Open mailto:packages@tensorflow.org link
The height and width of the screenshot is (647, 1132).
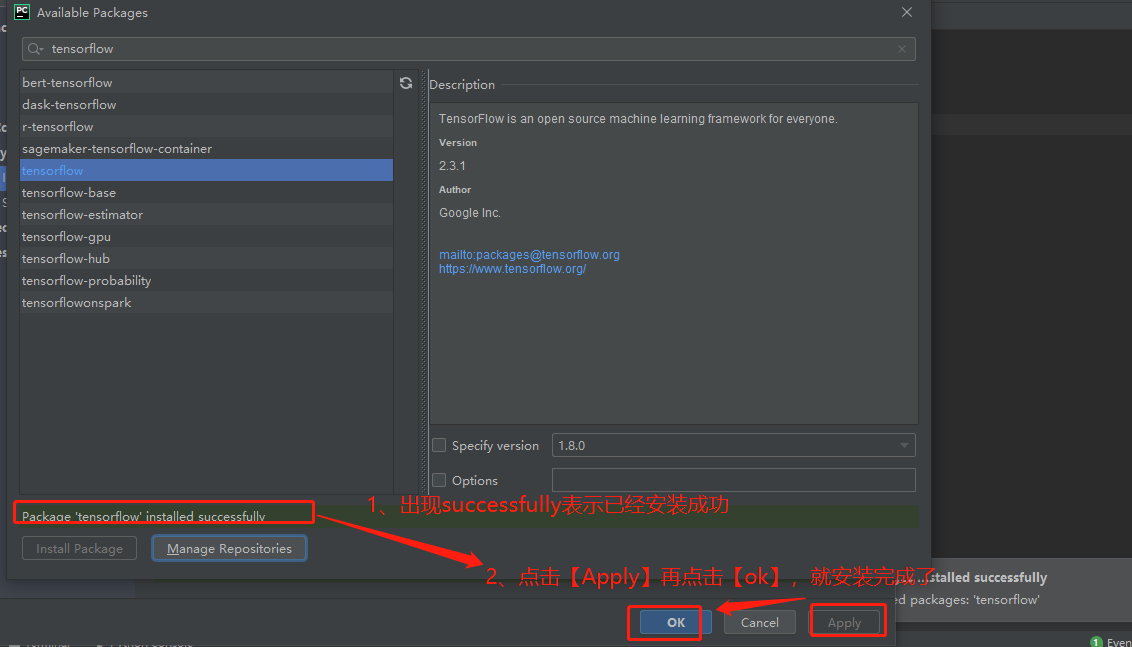point(529,255)
